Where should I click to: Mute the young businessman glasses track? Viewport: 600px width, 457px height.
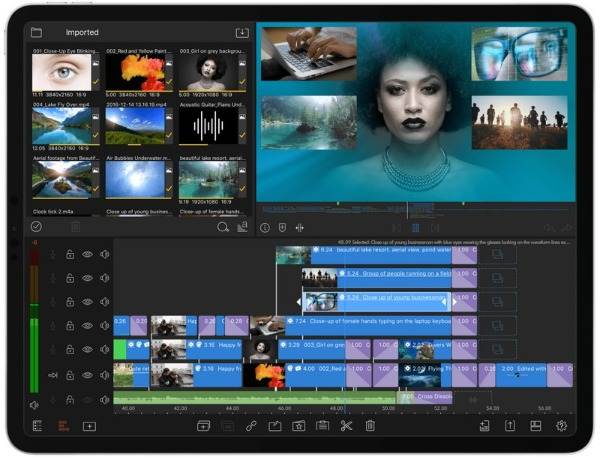point(104,302)
